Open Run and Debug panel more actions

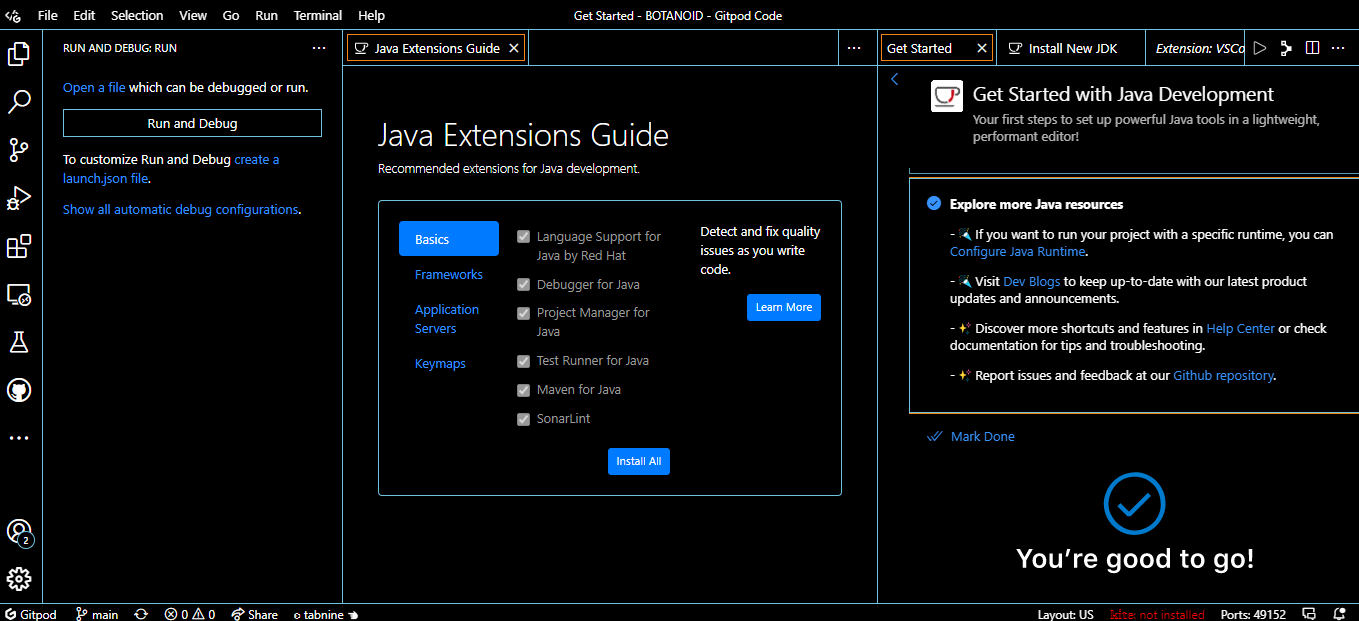(x=319, y=48)
